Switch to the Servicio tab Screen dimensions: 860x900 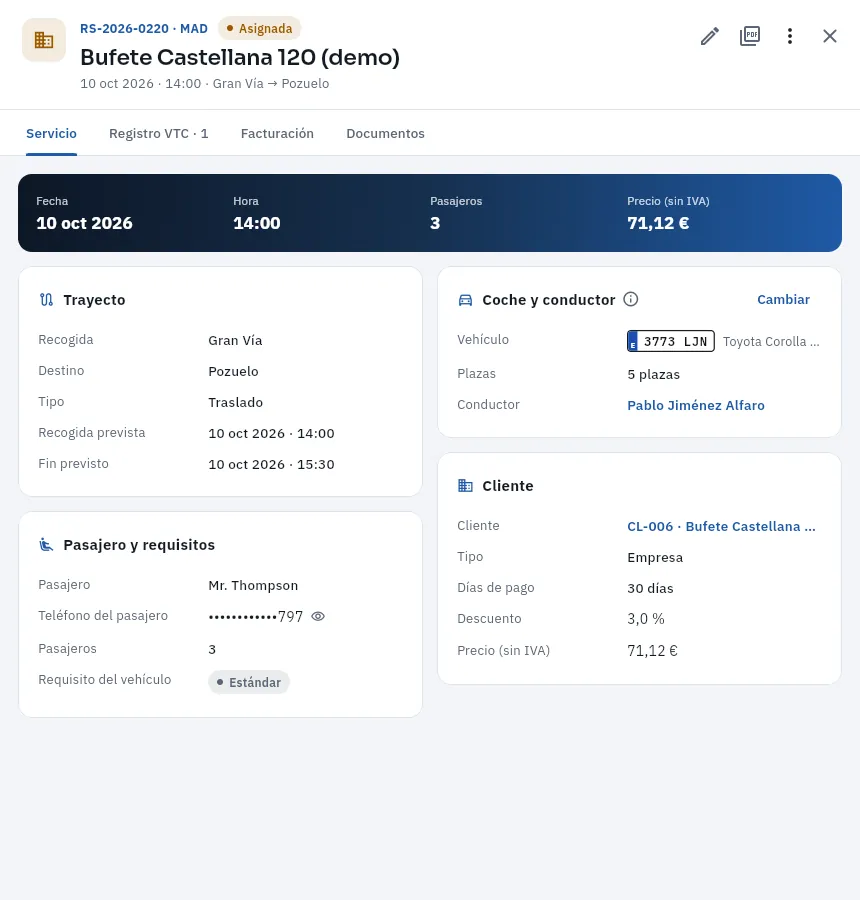[51, 133]
